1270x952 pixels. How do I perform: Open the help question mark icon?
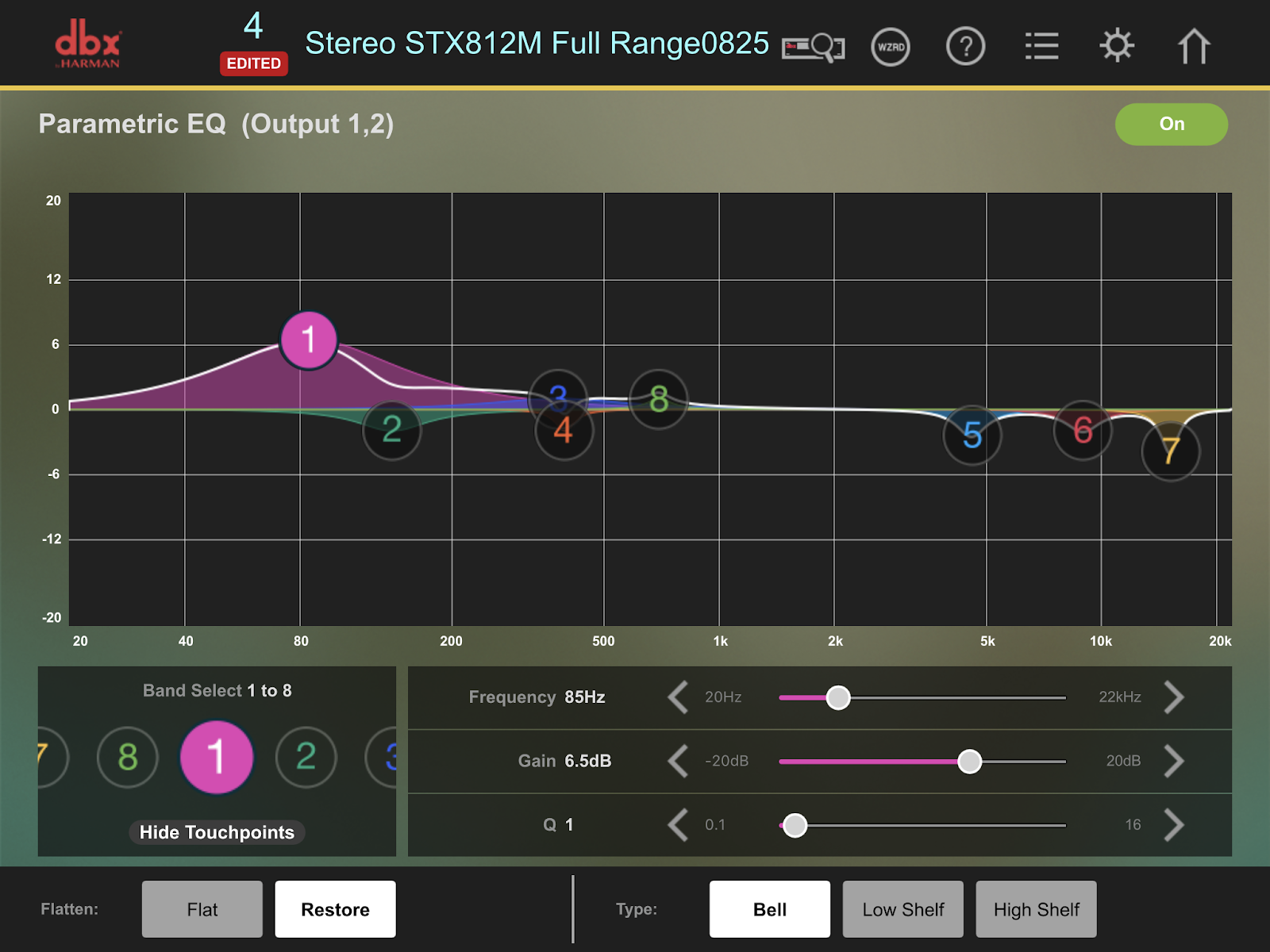click(x=966, y=47)
